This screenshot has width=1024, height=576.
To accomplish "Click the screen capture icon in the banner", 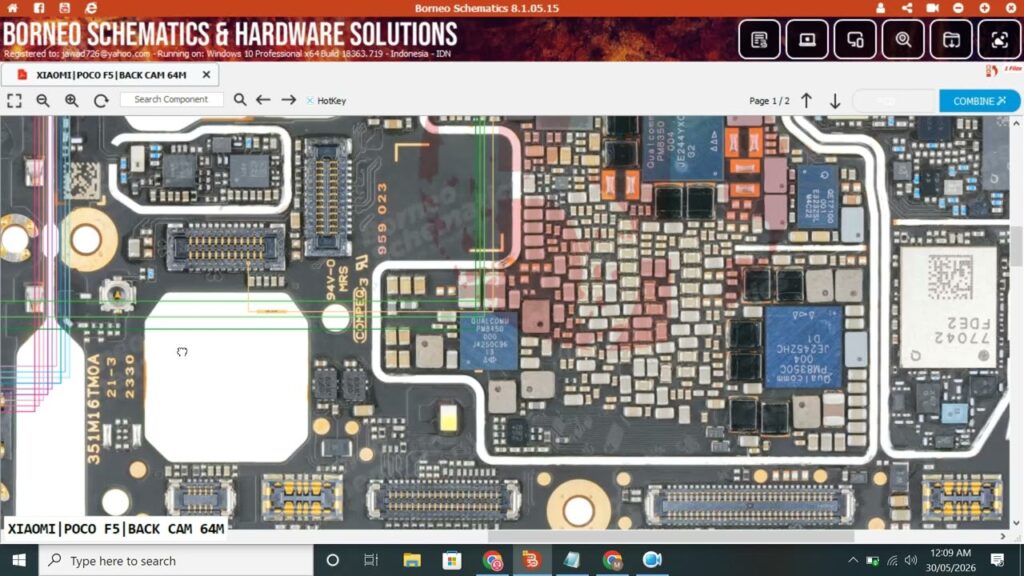I will pyautogui.click(x=999, y=40).
